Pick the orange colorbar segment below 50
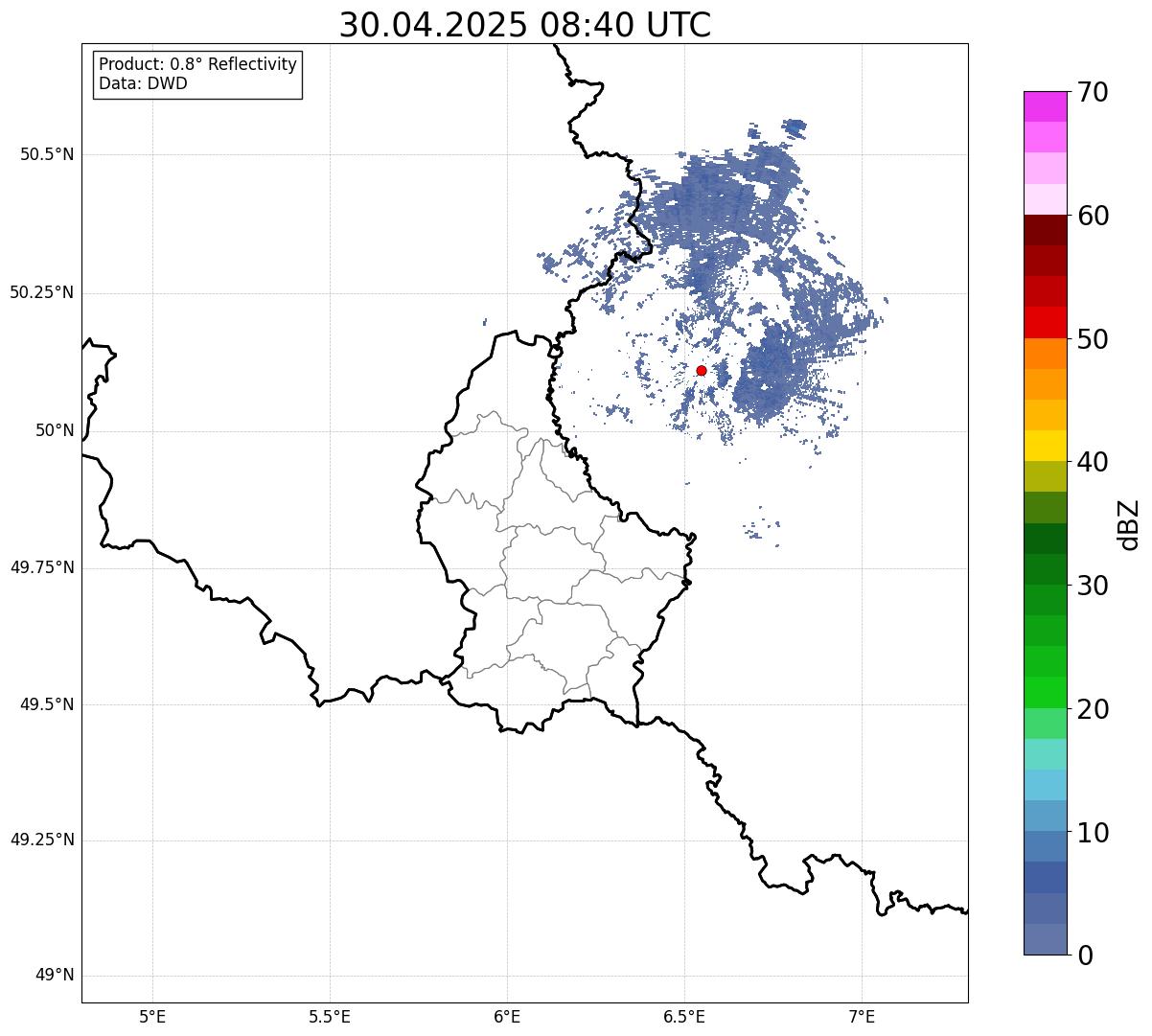Screen dimensions: 1152x1036 coord(1046,354)
